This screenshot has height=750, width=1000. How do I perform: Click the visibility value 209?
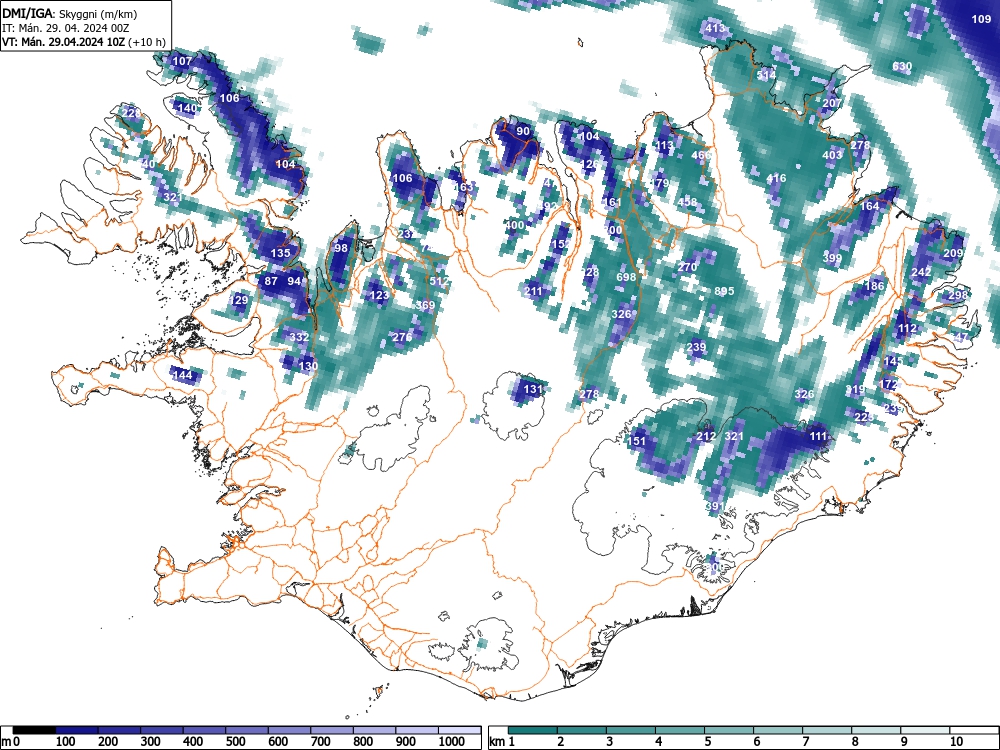point(953,253)
